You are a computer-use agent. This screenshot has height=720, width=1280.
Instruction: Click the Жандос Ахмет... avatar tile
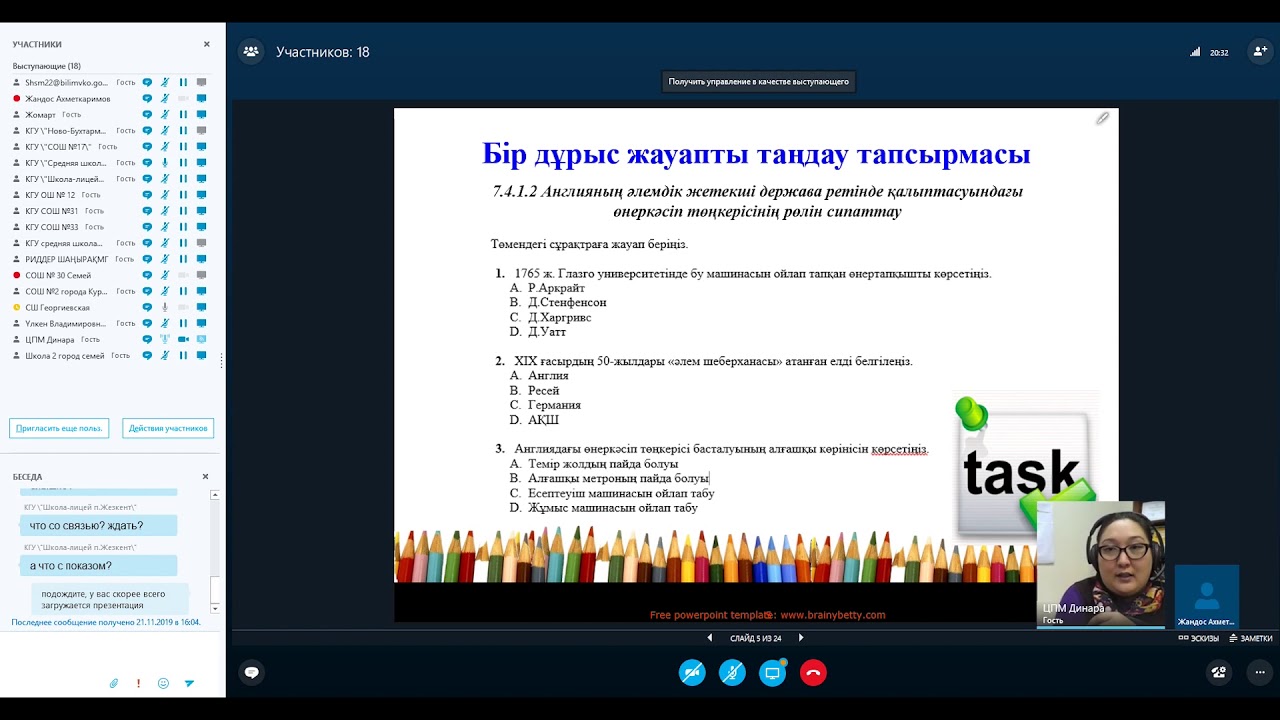[1207, 597]
